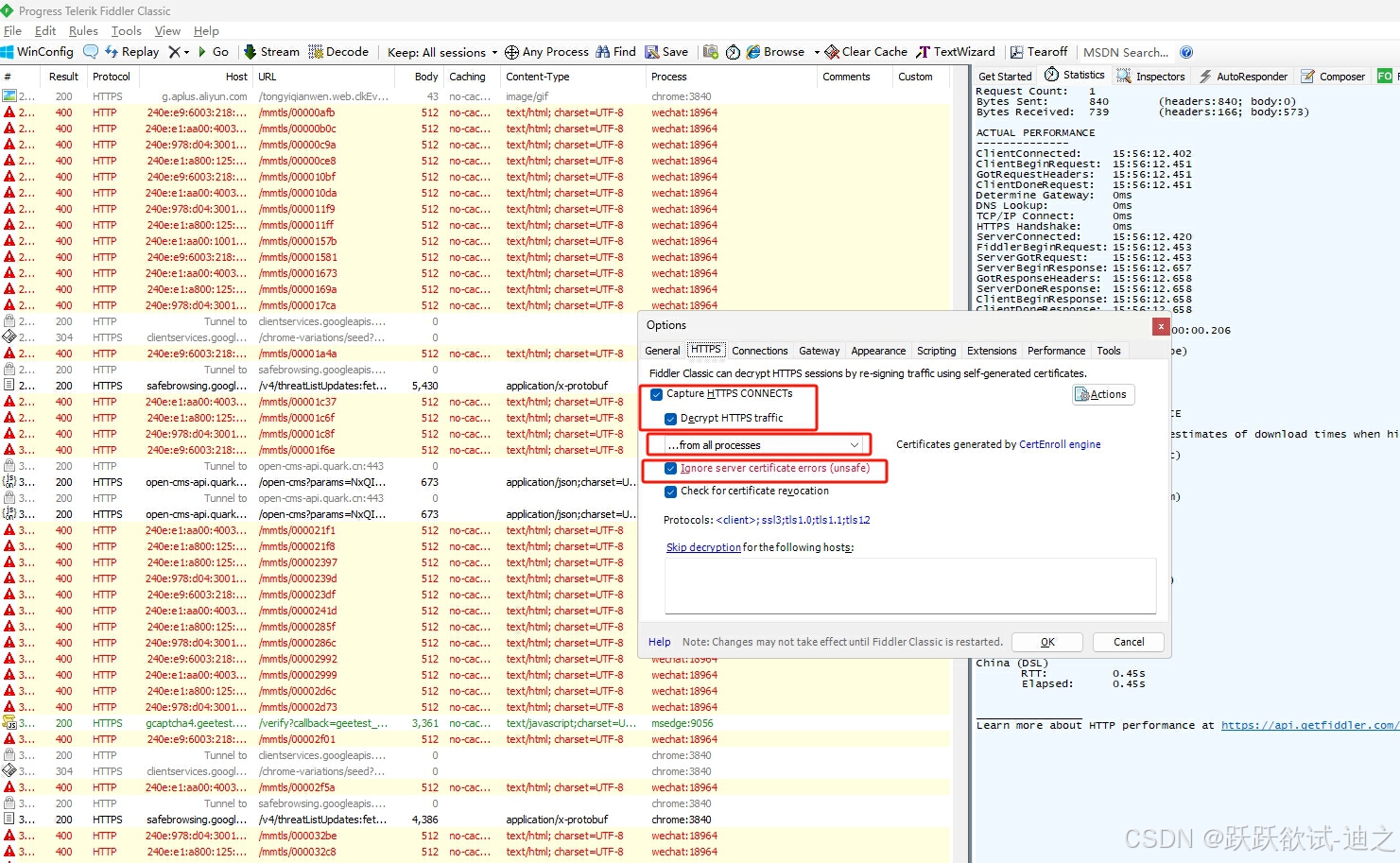Click Cancel in the Options dialog
The height and width of the screenshot is (863, 1400).
(1128, 642)
